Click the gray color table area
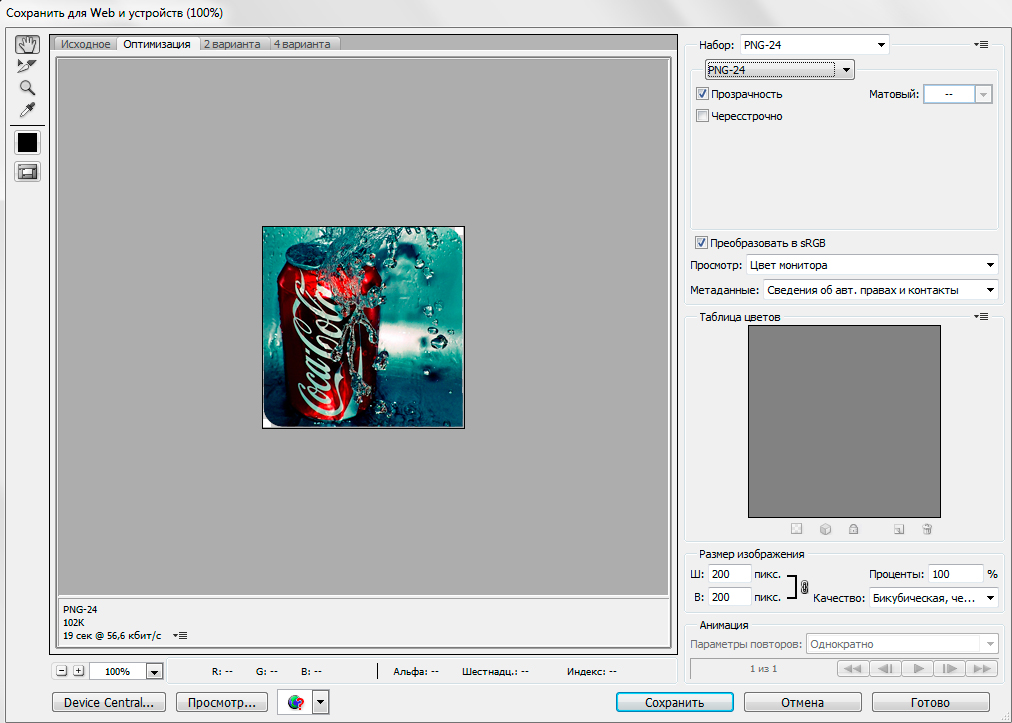 click(844, 422)
